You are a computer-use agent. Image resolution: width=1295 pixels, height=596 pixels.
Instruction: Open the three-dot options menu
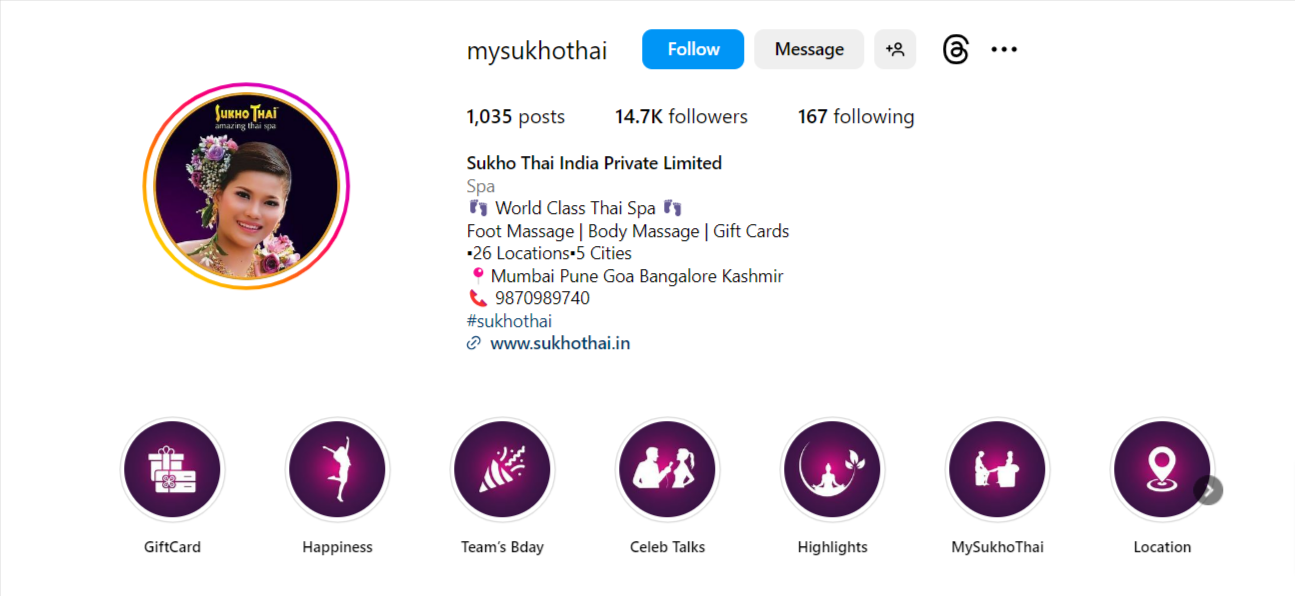click(x=1004, y=49)
